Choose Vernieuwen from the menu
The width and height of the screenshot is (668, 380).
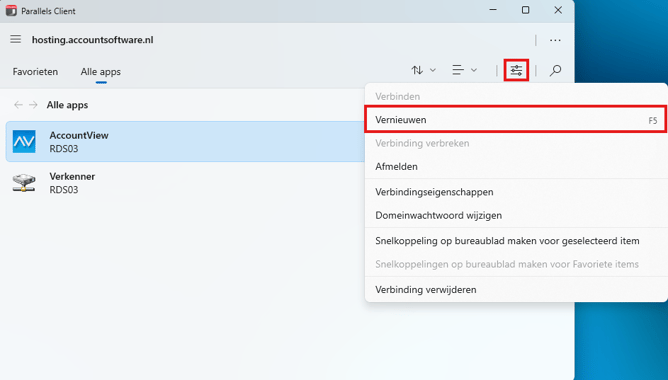point(516,120)
